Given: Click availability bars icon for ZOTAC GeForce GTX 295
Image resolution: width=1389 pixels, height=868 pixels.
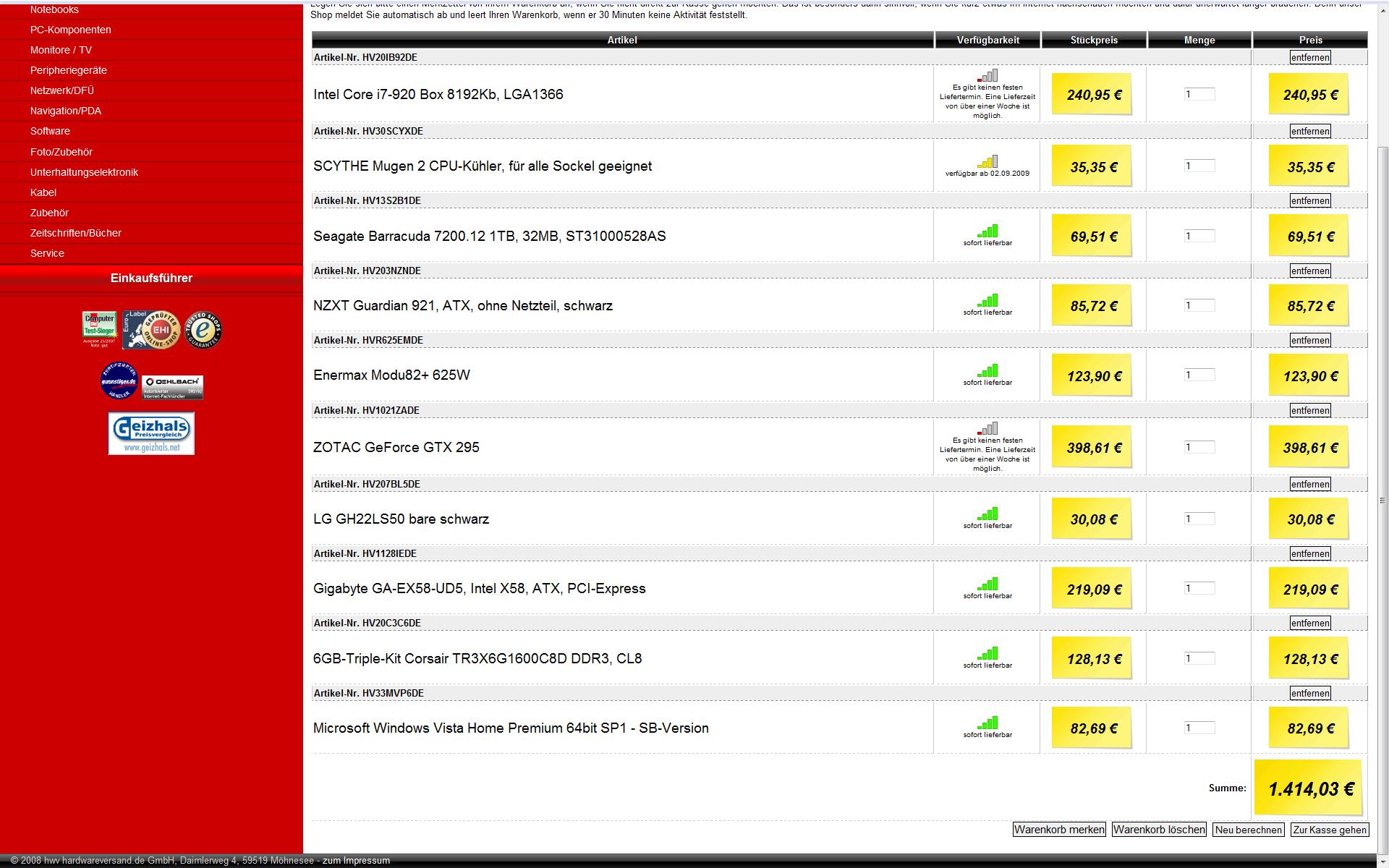Looking at the screenshot, I should tap(987, 429).
